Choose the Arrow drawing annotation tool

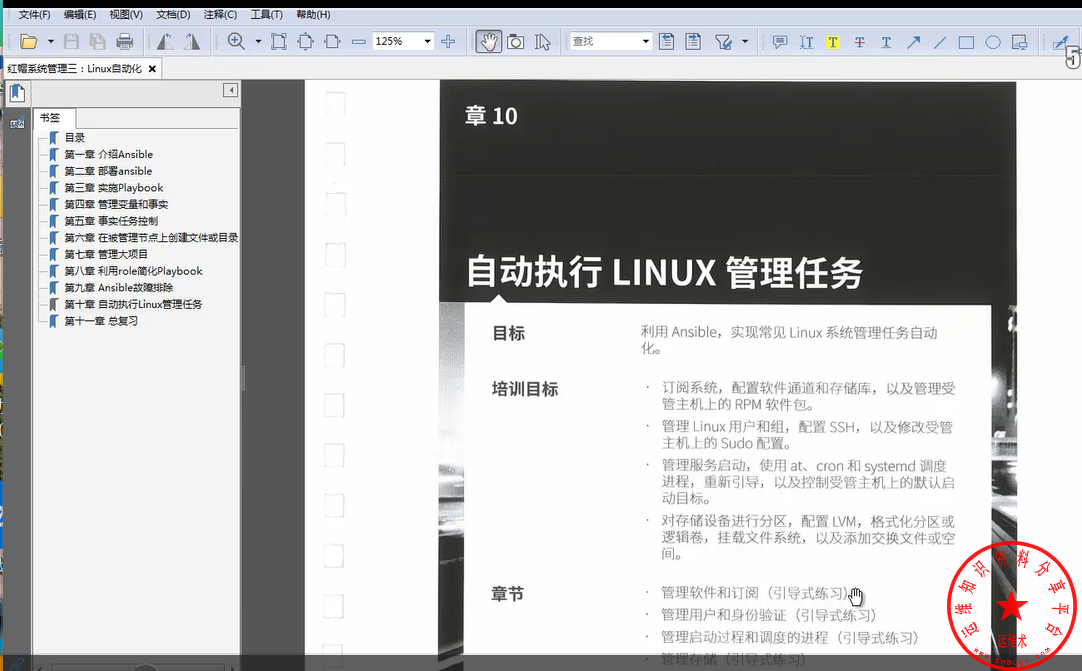[x=913, y=42]
